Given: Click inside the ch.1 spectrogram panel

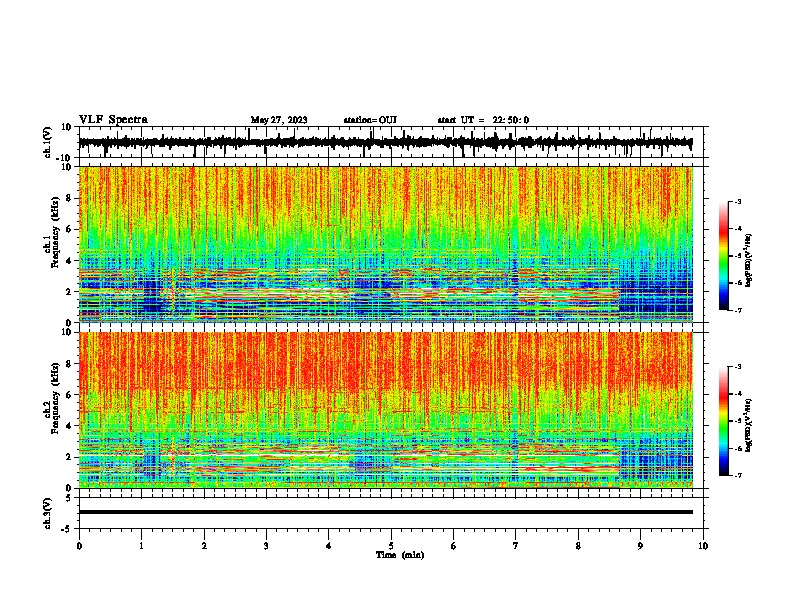Looking at the screenshot, I should pos(386,244).
